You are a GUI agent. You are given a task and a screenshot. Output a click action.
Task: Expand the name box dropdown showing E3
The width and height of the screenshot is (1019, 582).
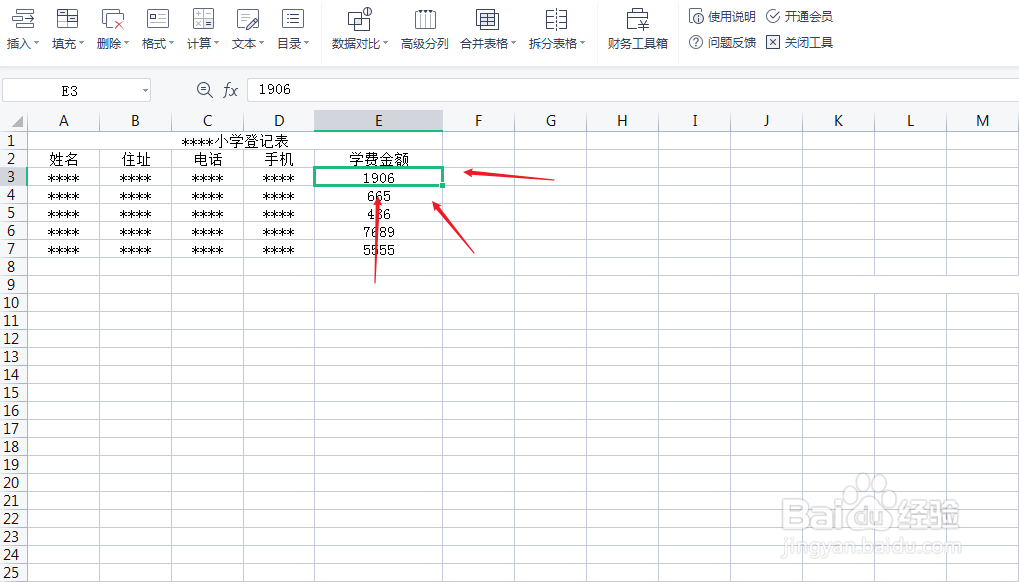146,89
